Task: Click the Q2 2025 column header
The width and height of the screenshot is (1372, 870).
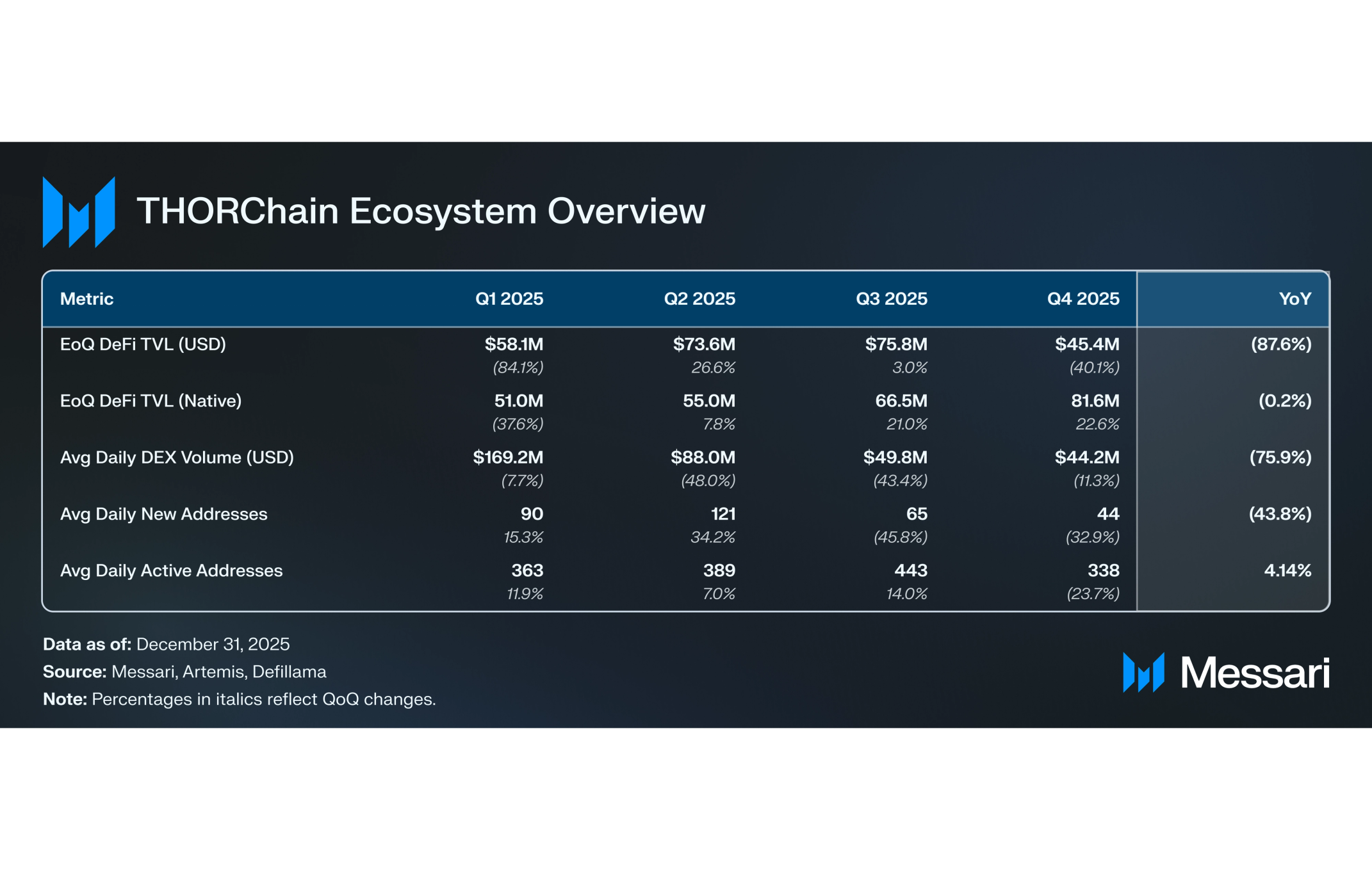Action: [699, 299]
